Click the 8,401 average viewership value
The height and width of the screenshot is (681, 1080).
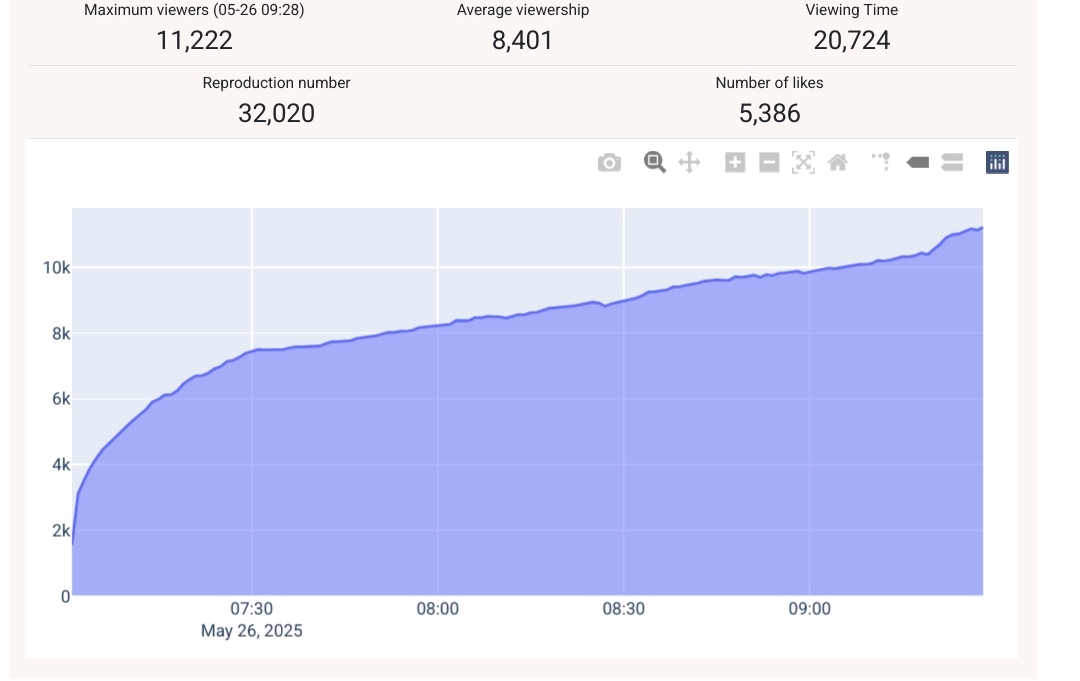[x=522, y=41]
